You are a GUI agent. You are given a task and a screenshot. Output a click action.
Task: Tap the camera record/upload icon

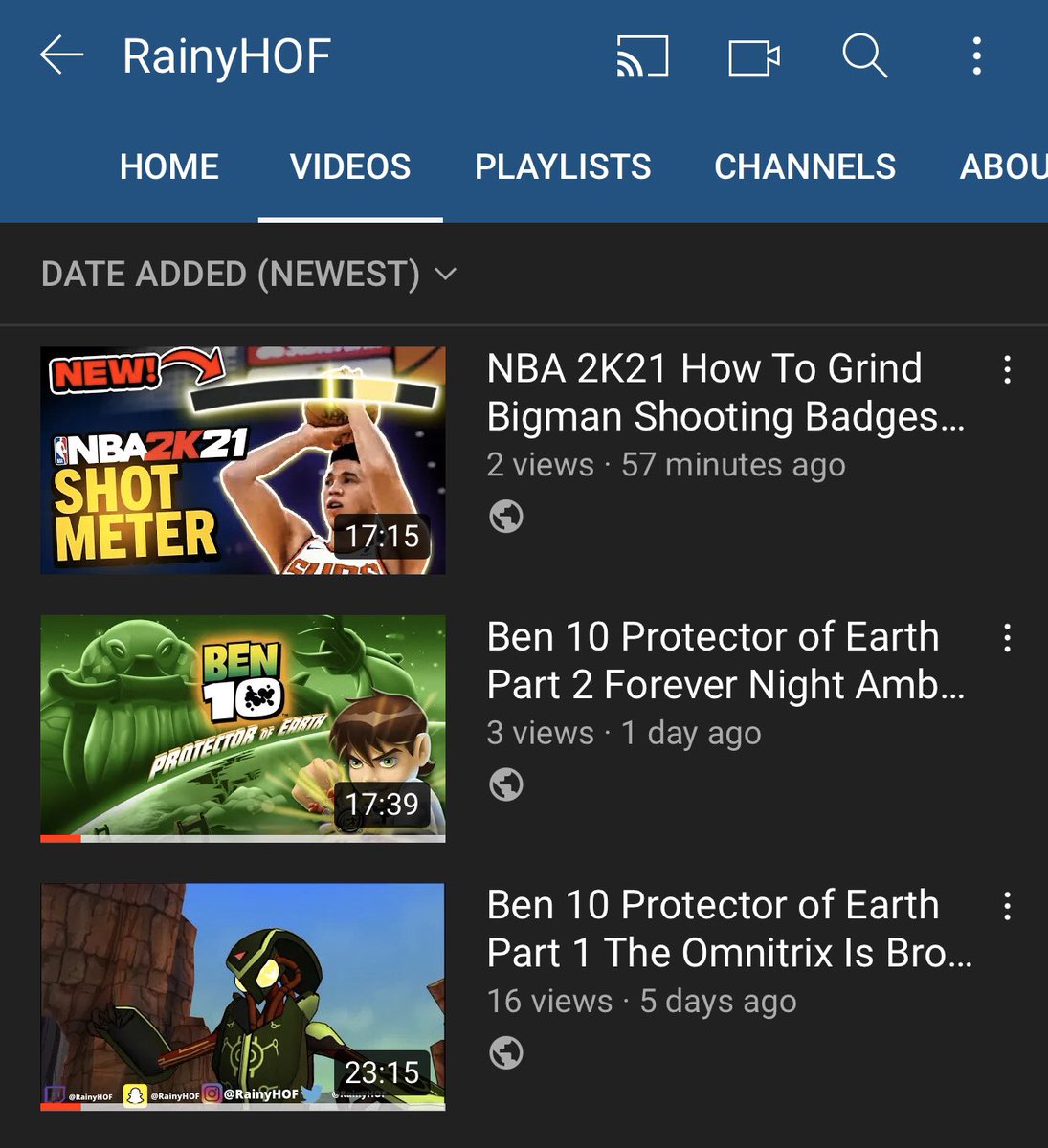tap(754, 56)
